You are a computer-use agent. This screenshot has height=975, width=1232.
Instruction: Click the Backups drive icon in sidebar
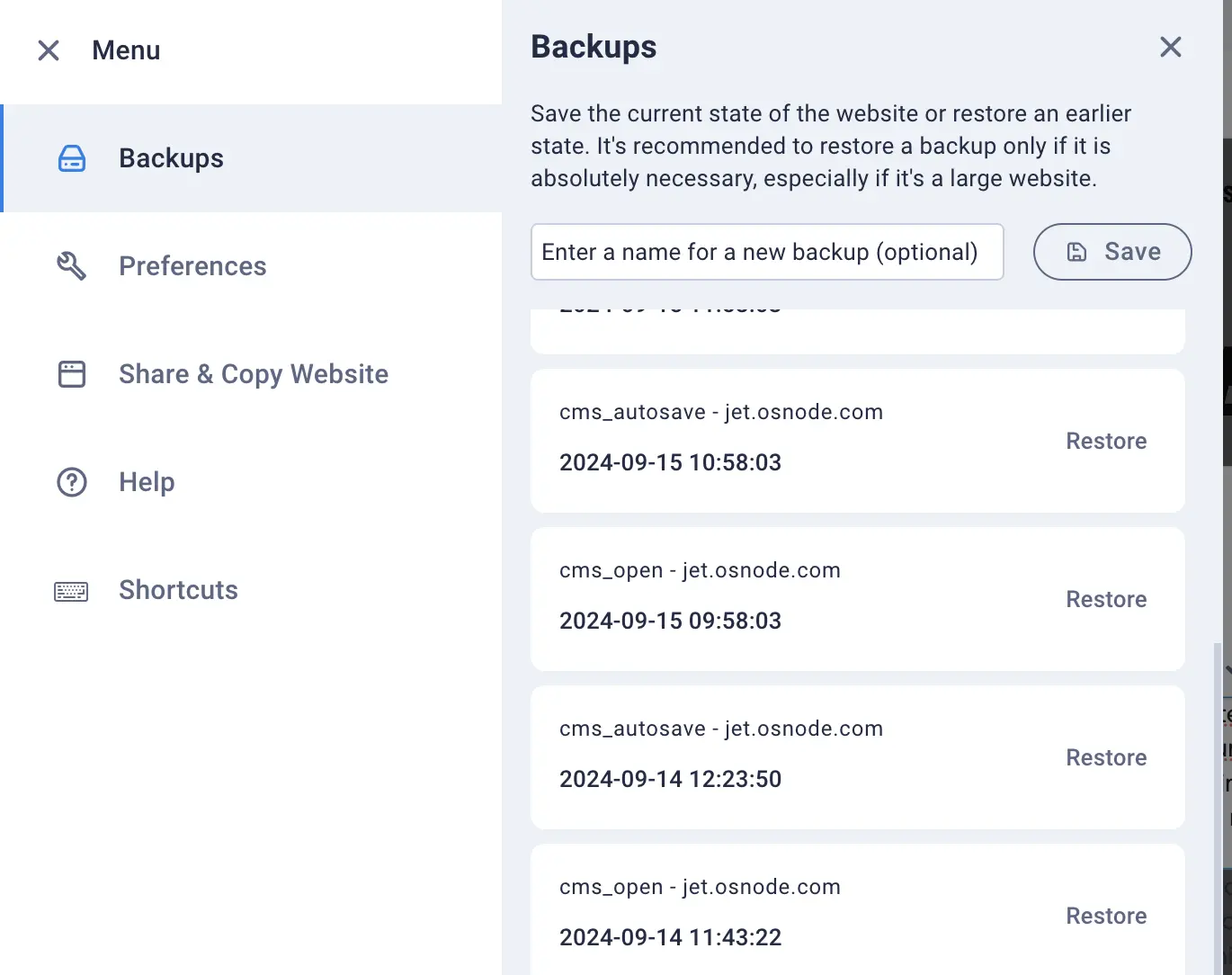point(72,158)
